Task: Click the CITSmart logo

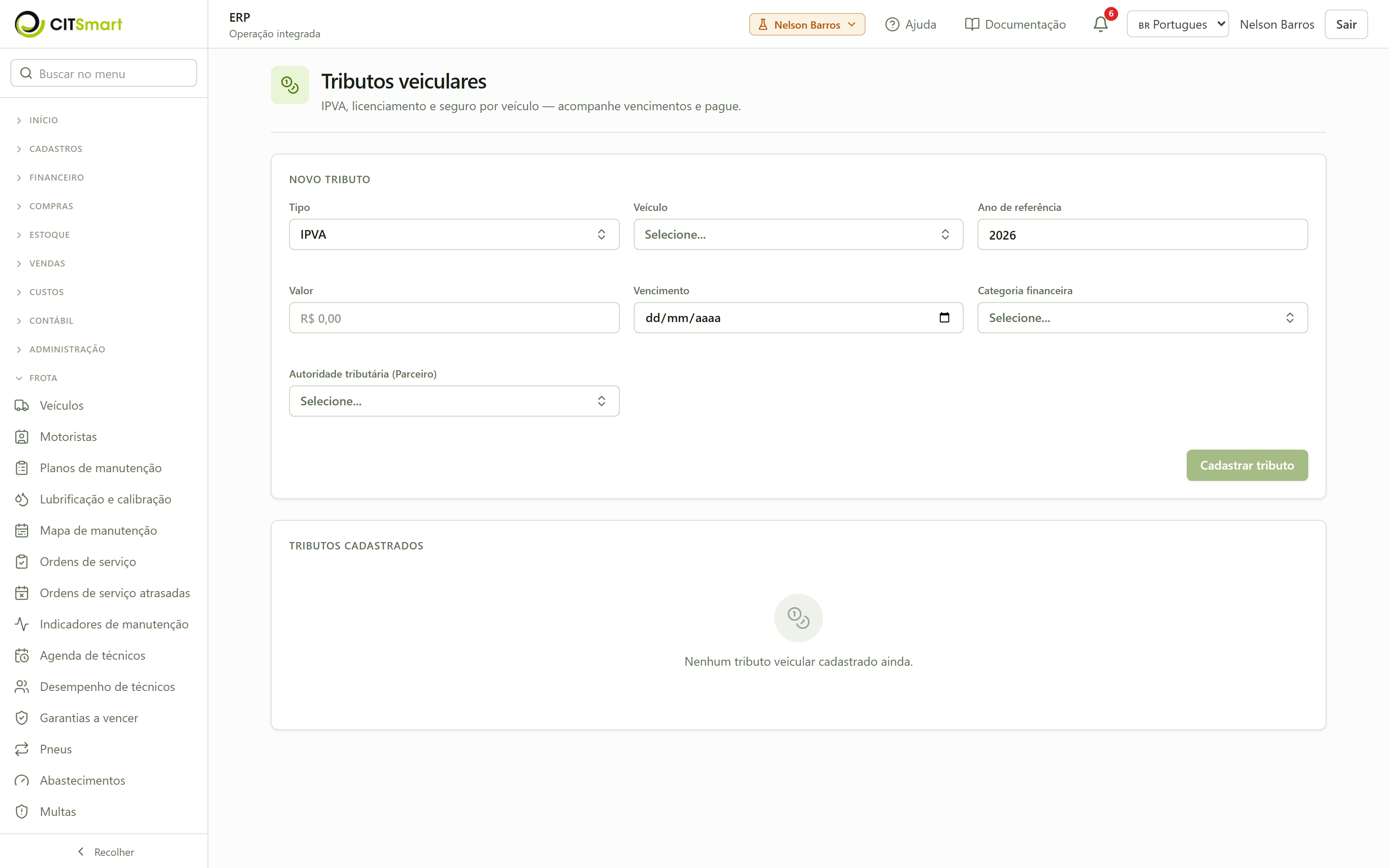Action: [68, 24]
